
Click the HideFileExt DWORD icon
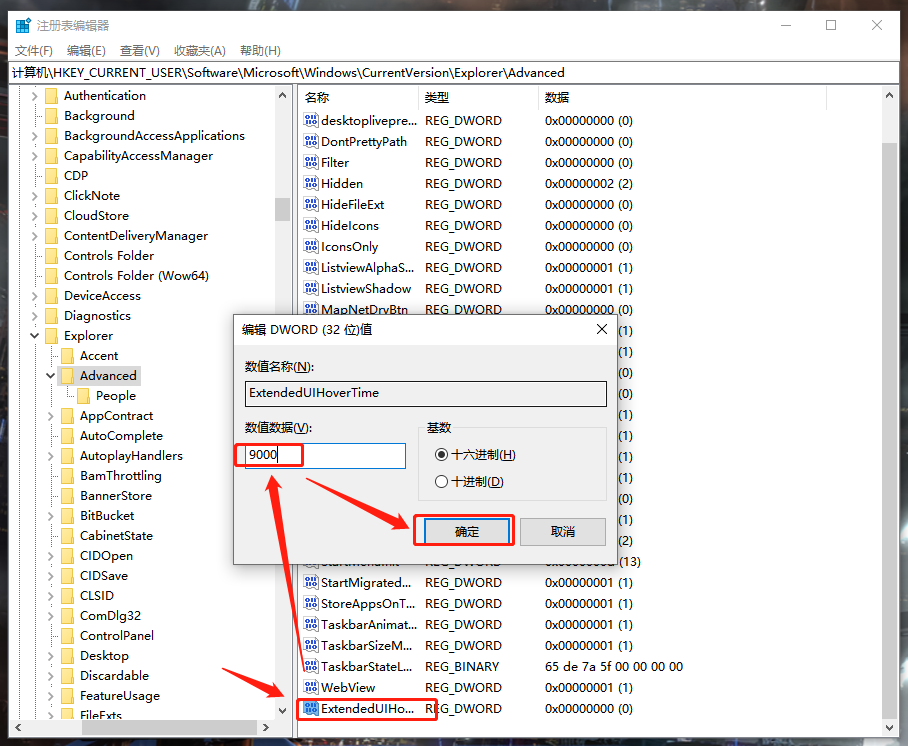[x=311, y=204]
